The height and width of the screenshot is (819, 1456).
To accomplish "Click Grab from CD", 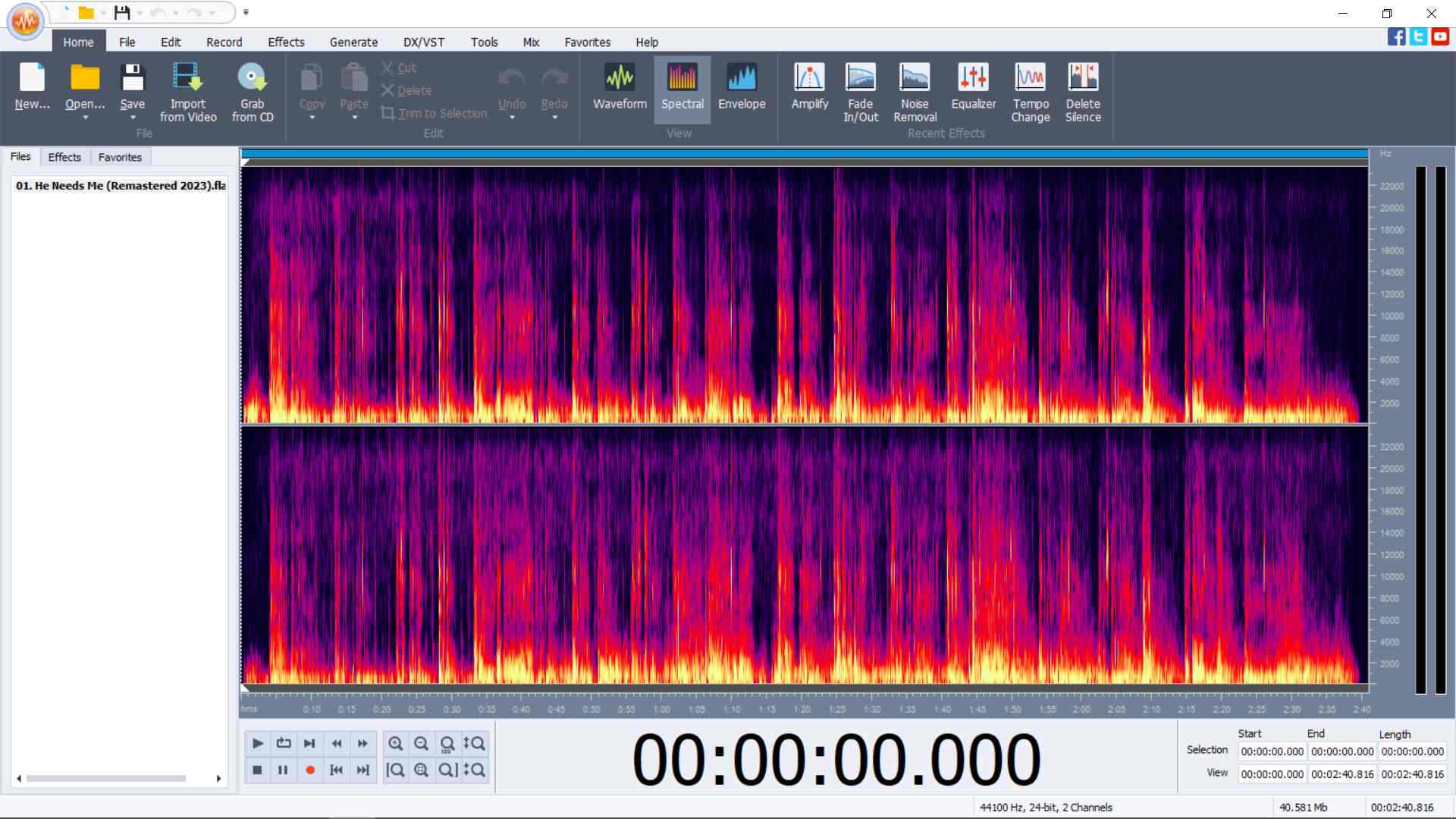I will (x=252, y=89).
